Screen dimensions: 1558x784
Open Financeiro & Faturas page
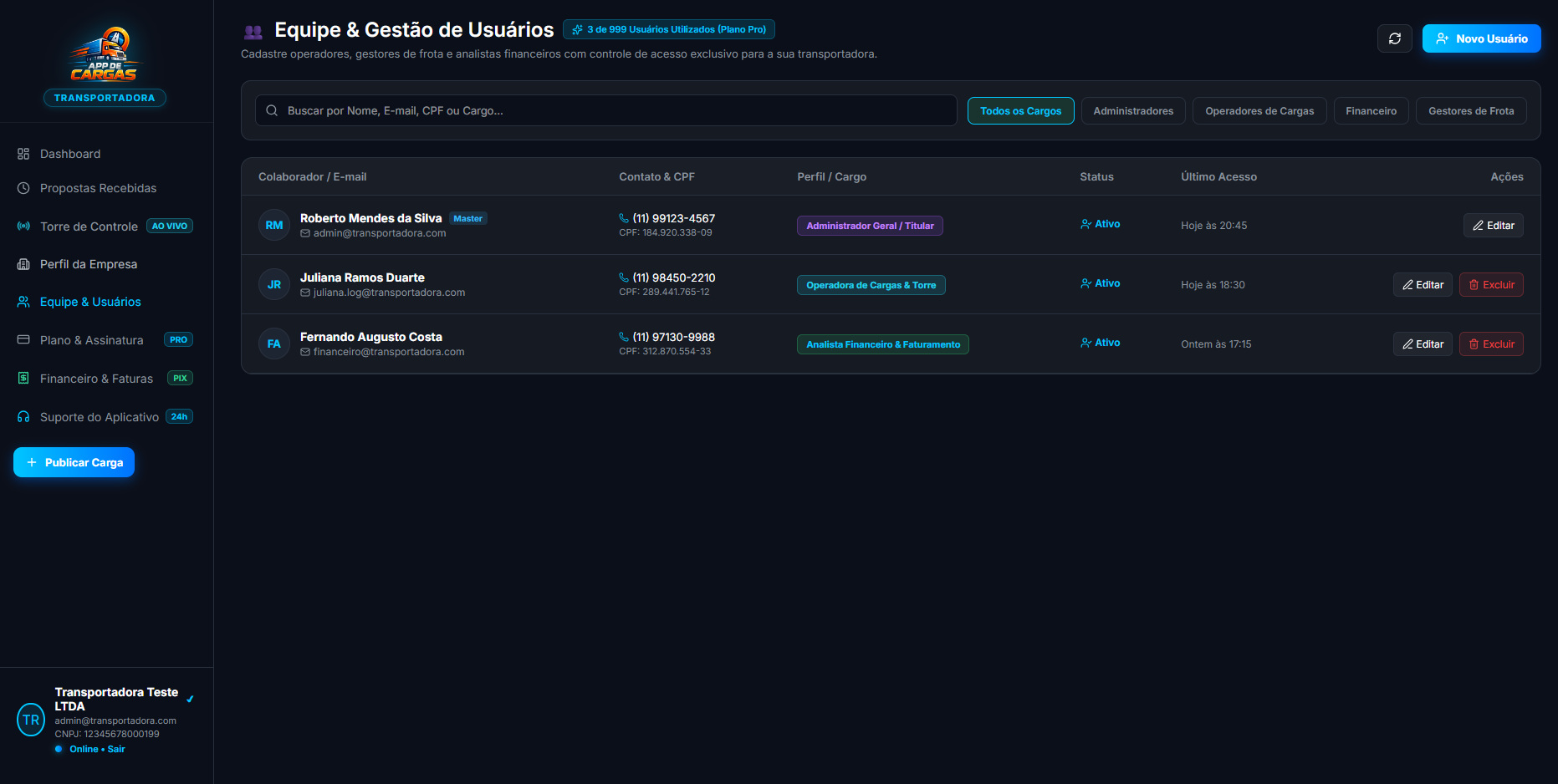click(106, 379)
